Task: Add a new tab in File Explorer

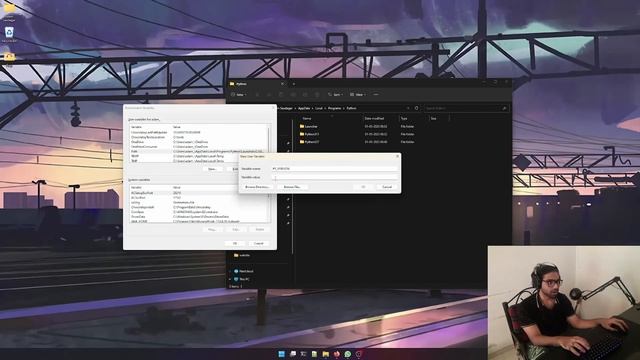Action: (293, 84)
